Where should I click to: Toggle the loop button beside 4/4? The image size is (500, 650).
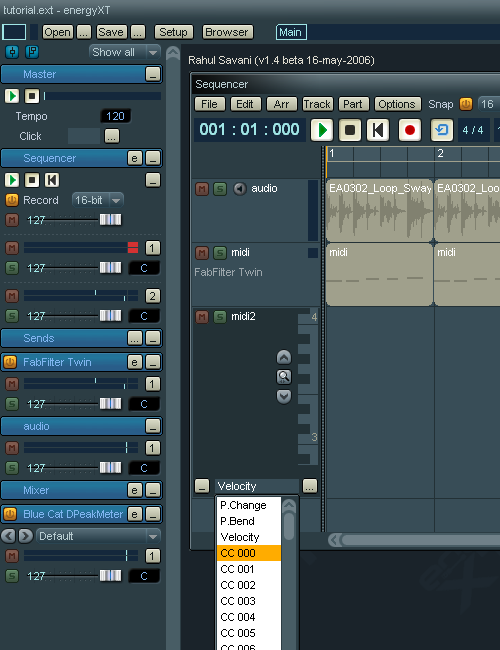[x=442, y=130]
